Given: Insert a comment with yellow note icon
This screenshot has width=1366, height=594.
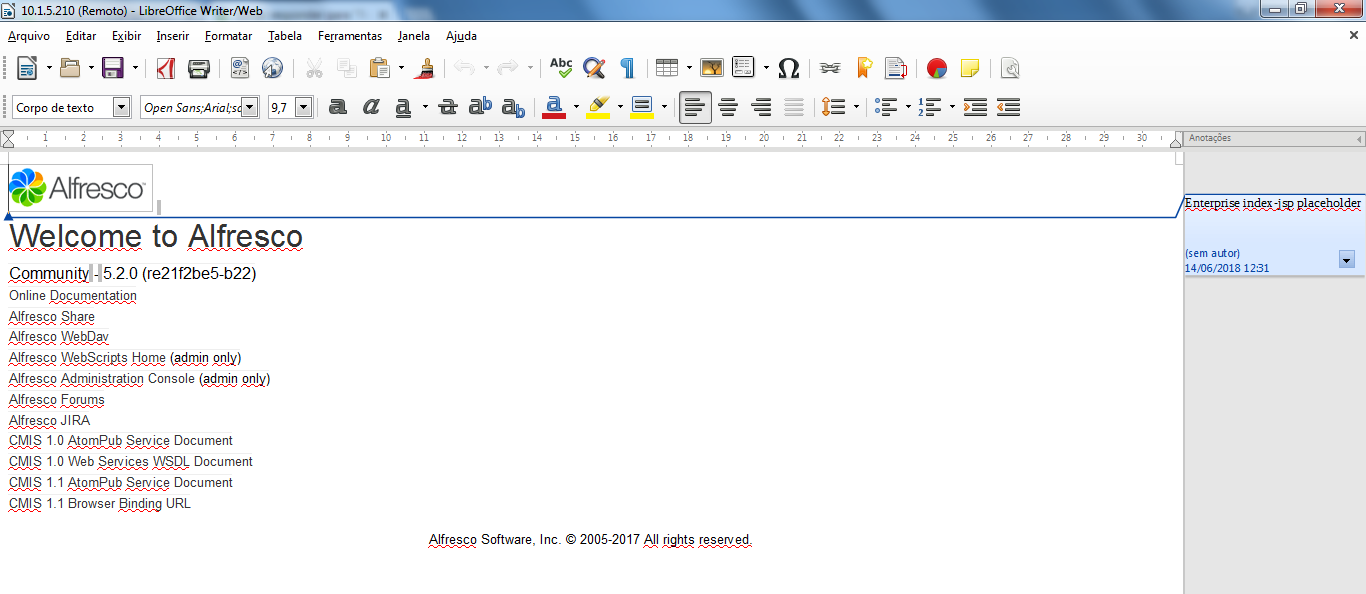Looking at the screenshot, I should click(x=969, y=68).
